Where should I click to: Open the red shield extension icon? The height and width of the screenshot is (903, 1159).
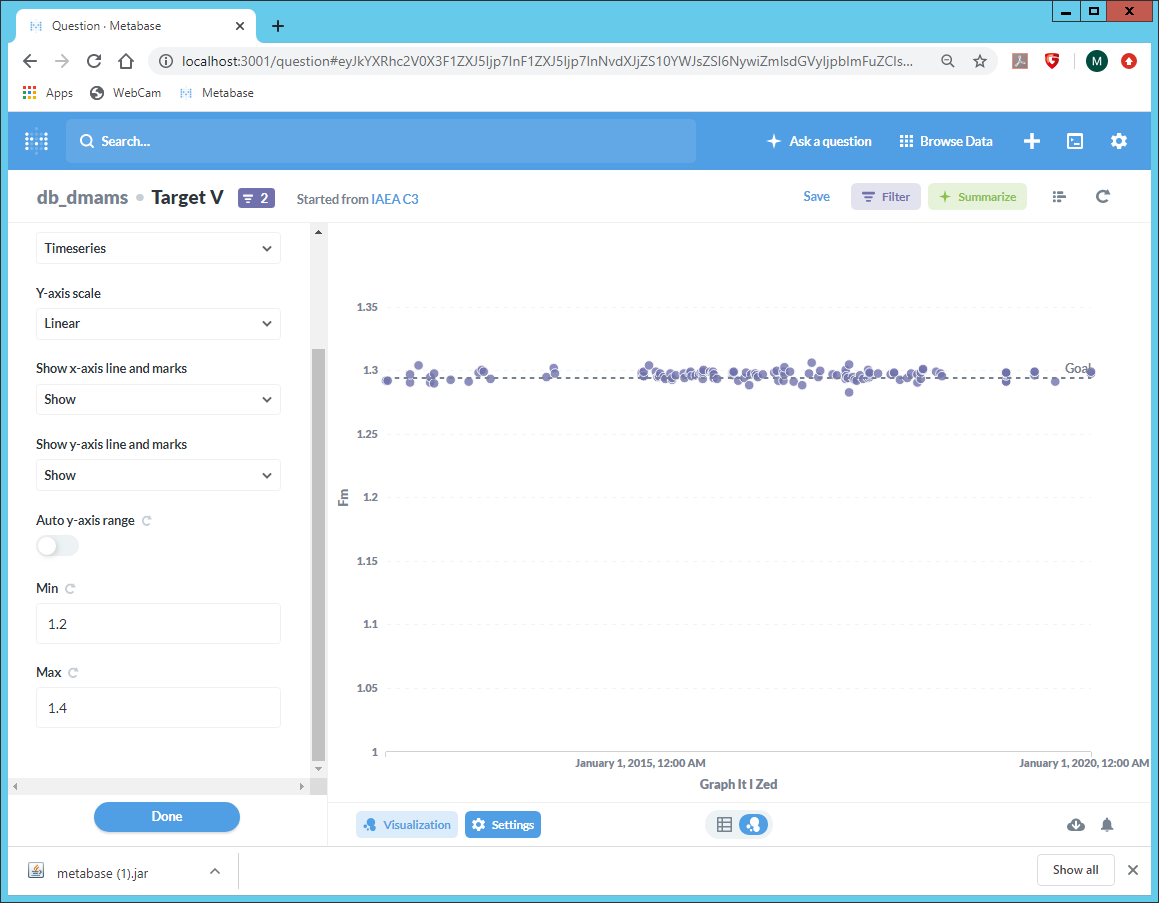pyautogui.click(x=1053, y=61)
